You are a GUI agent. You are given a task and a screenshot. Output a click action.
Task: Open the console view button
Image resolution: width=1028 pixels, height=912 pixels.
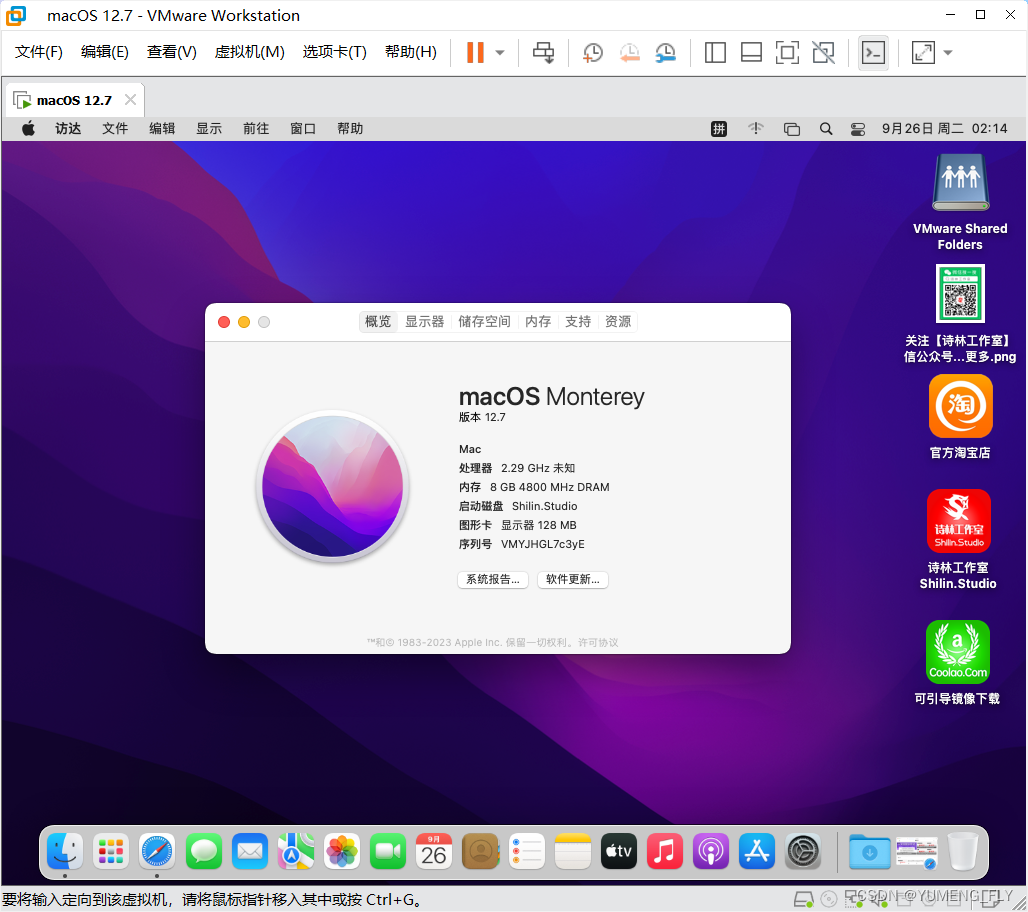(x=873, y=52)
